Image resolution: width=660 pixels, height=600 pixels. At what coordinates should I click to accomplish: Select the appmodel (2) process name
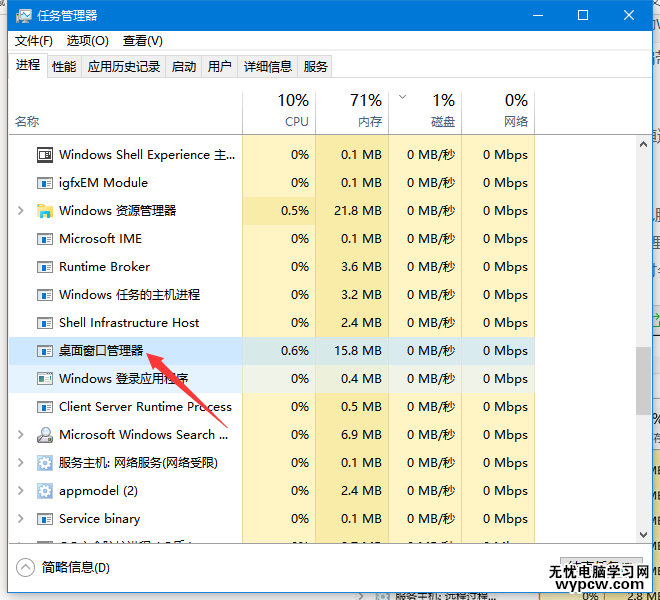click(98, 491)
